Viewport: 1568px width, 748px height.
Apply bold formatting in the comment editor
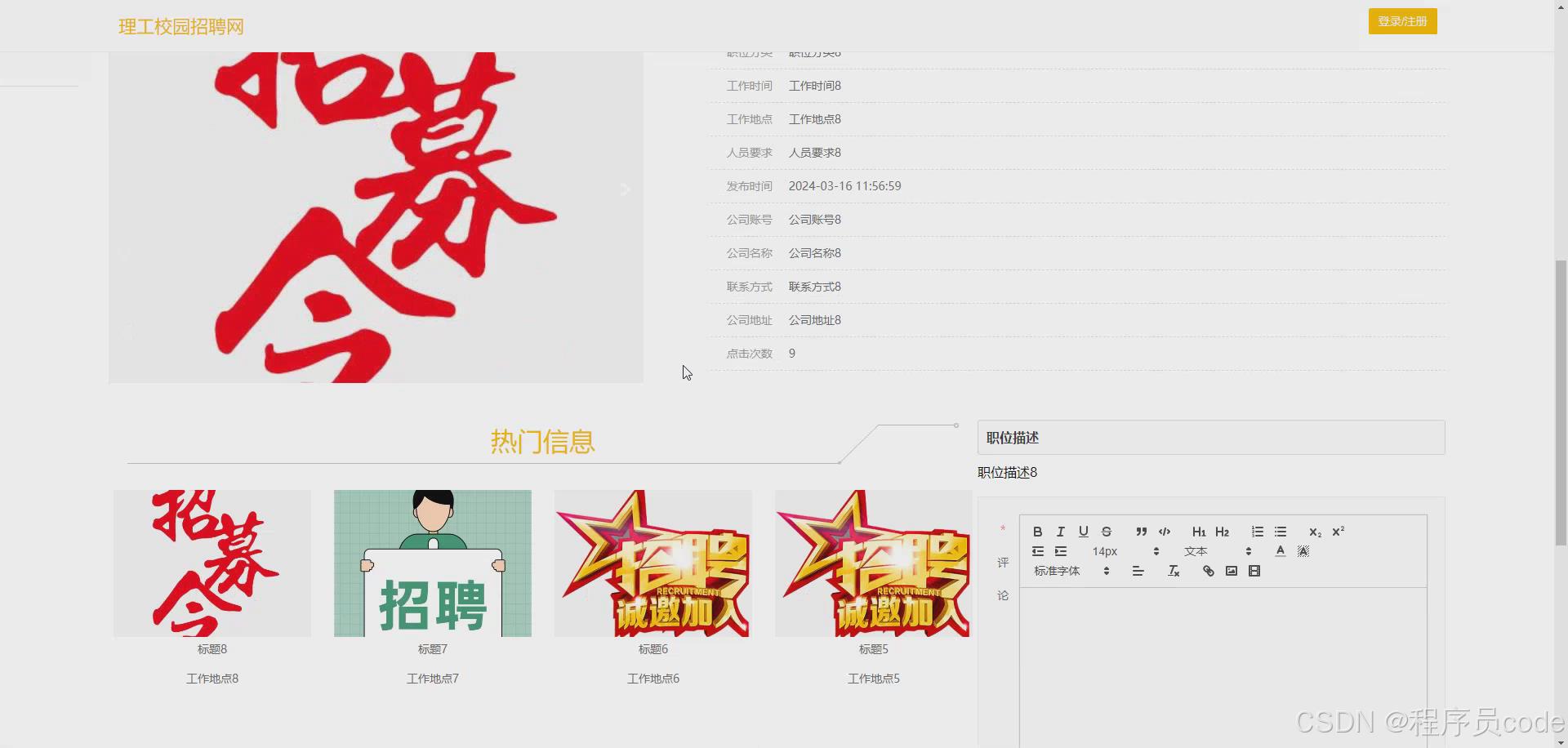[x=1037, y=532]
